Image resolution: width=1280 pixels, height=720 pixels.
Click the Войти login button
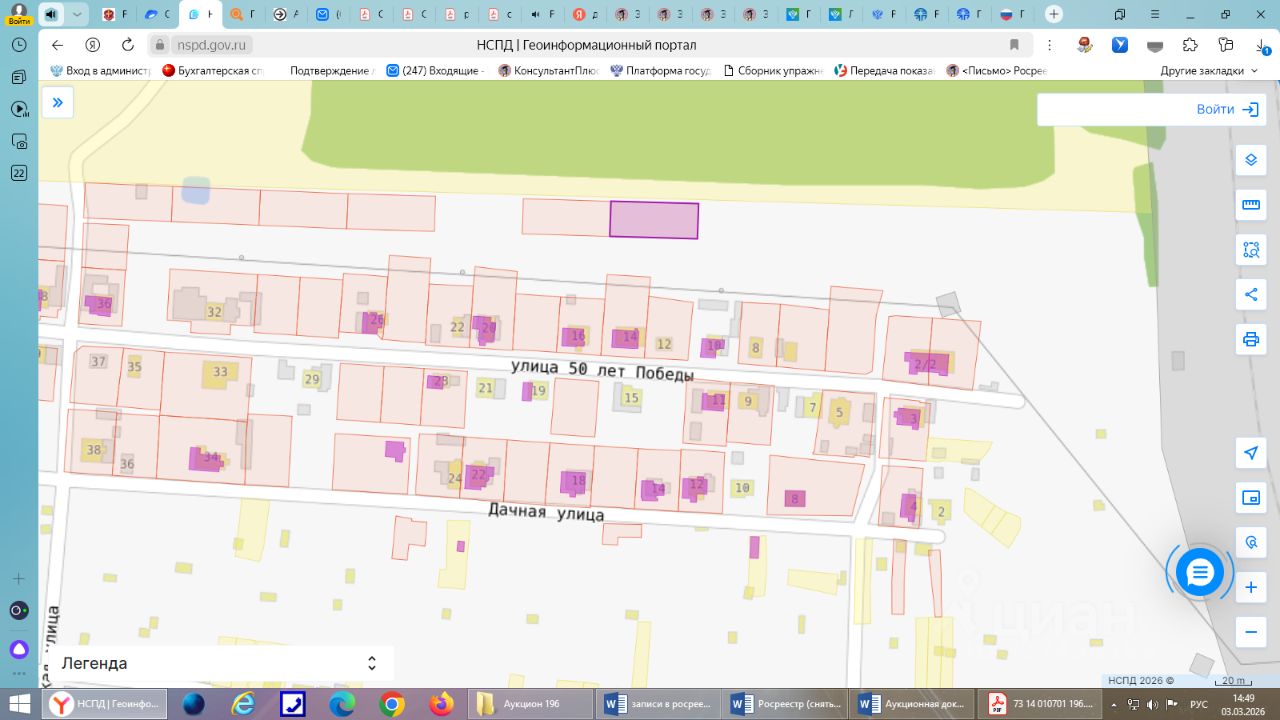tap(1226, 110)
